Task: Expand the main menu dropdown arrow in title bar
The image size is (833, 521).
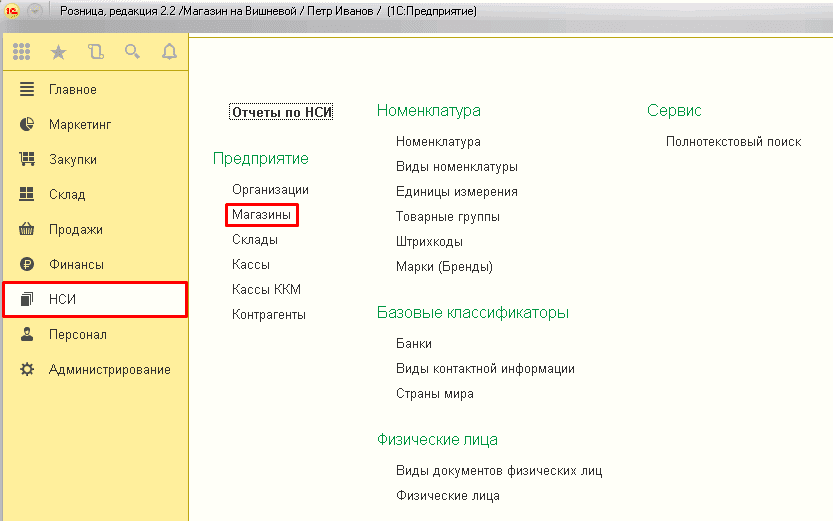Action: 36,10
